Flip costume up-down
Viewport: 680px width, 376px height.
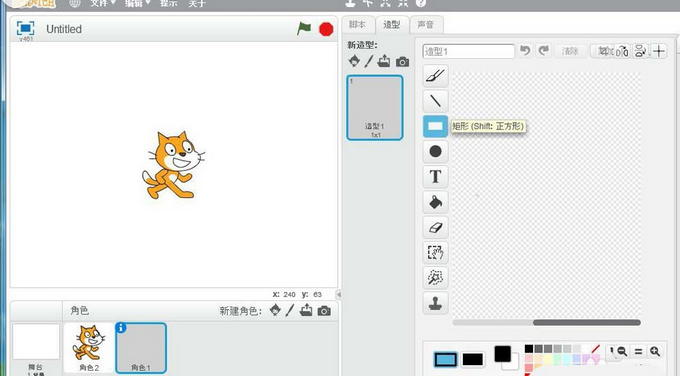point(640,51)
